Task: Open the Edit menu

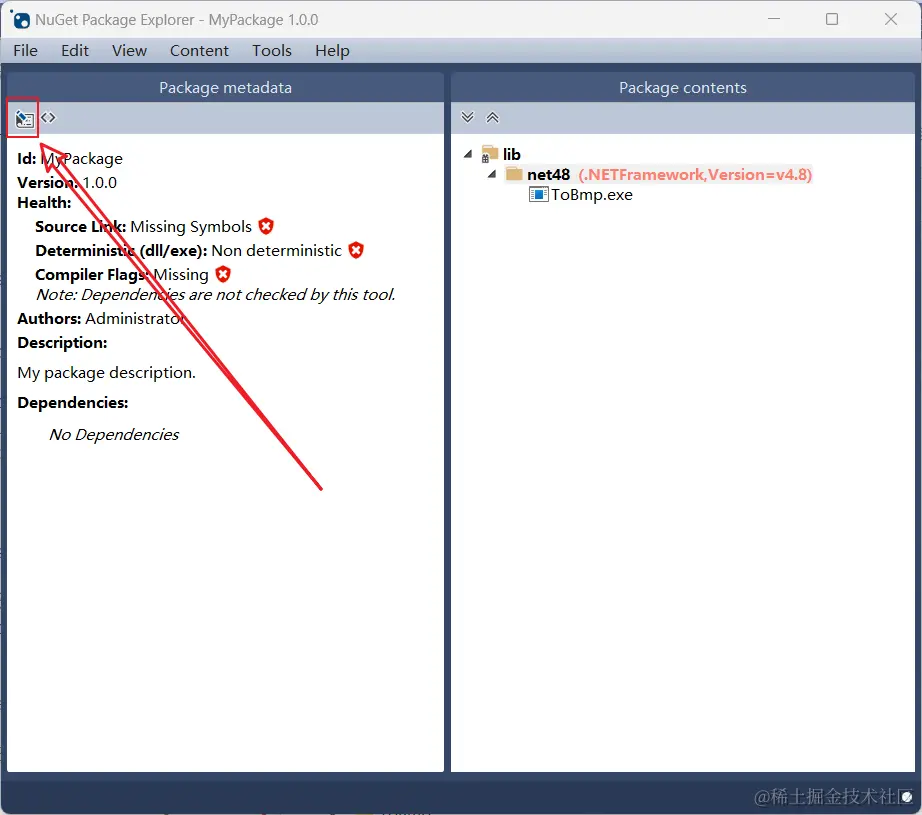Action: click(75, 51)
